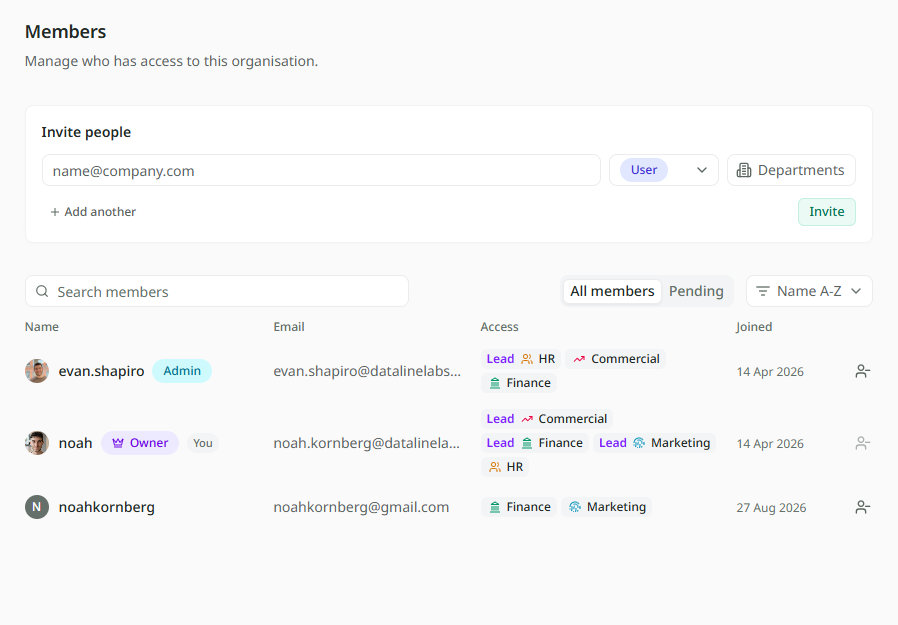Click Lead Marketing tag in noah's row
This screenshot has height=625, width=898.
click(655, 443)
